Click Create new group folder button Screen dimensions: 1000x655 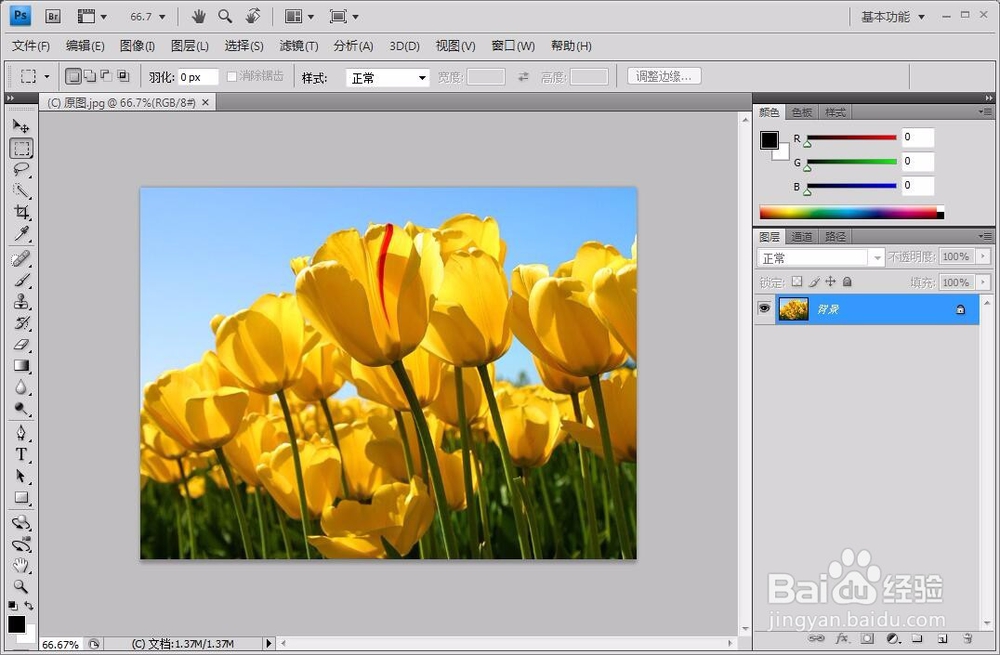pyautogui.click(x=917, y=638)
